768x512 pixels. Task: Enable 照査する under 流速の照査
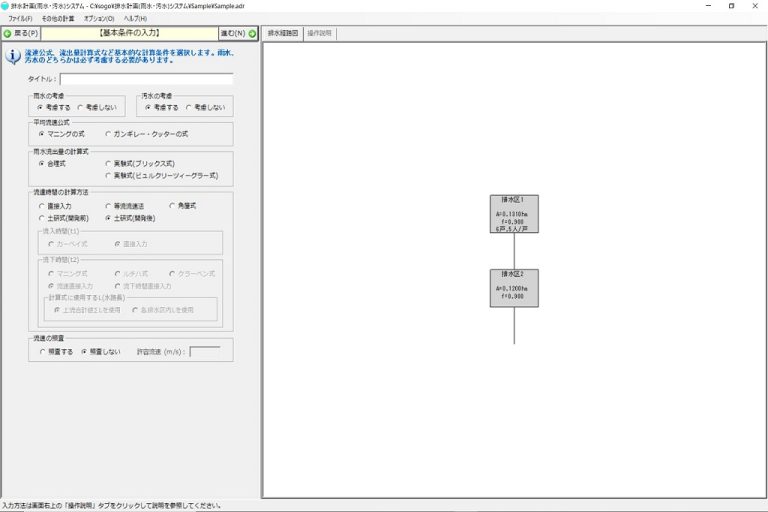point(42,352)
